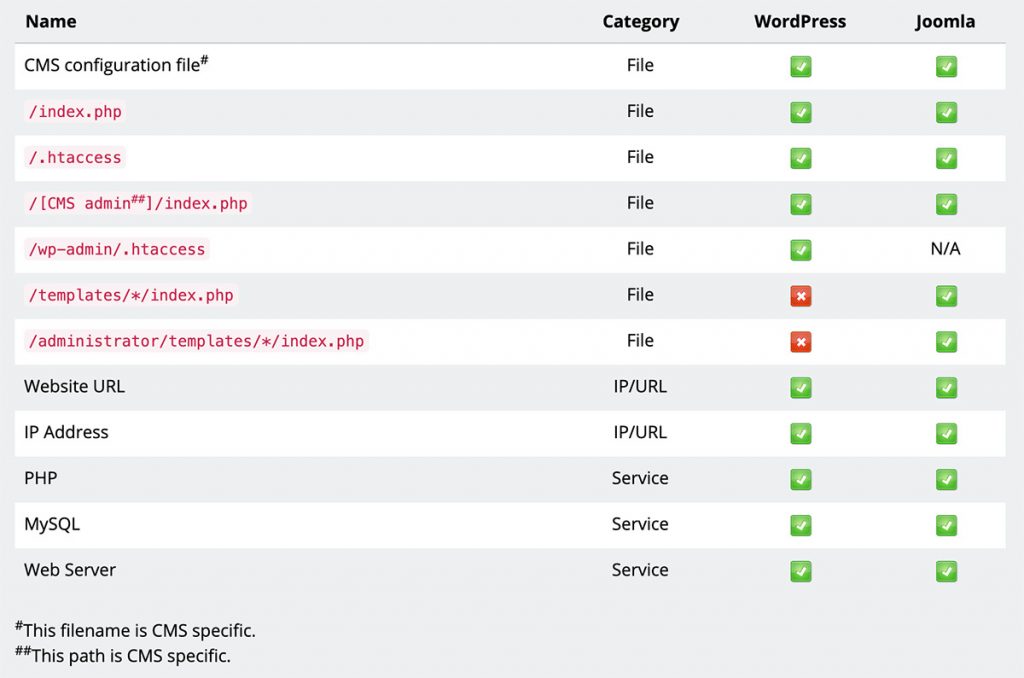Click red cross for WordPress /templates/*/index.php
Image resolution: width=1024 pixels, height=678 pixels.
[801, 296]
